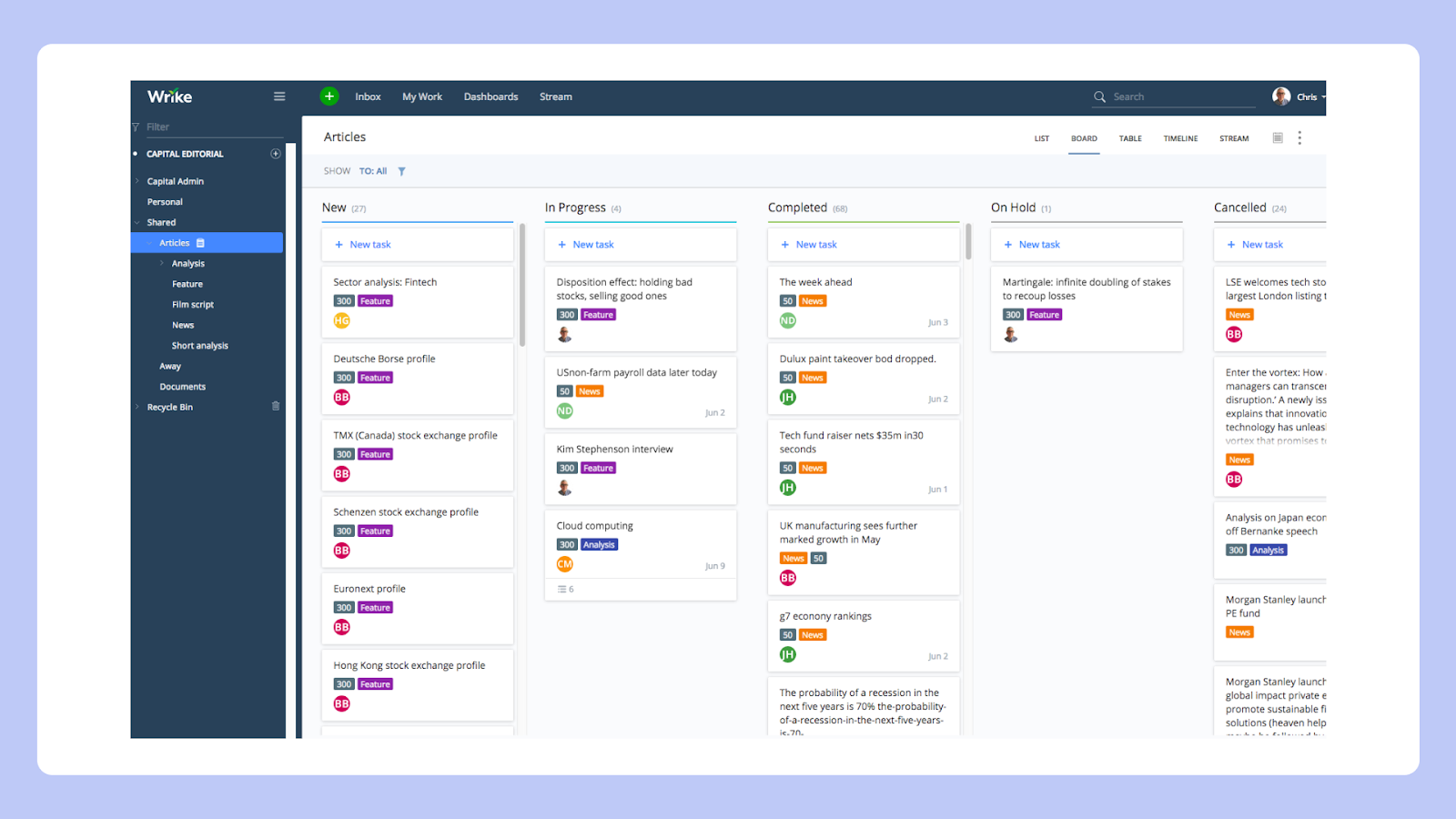Click the magnifier search icon
This screenshot has height=819, width=1456.
(1099, 96)
